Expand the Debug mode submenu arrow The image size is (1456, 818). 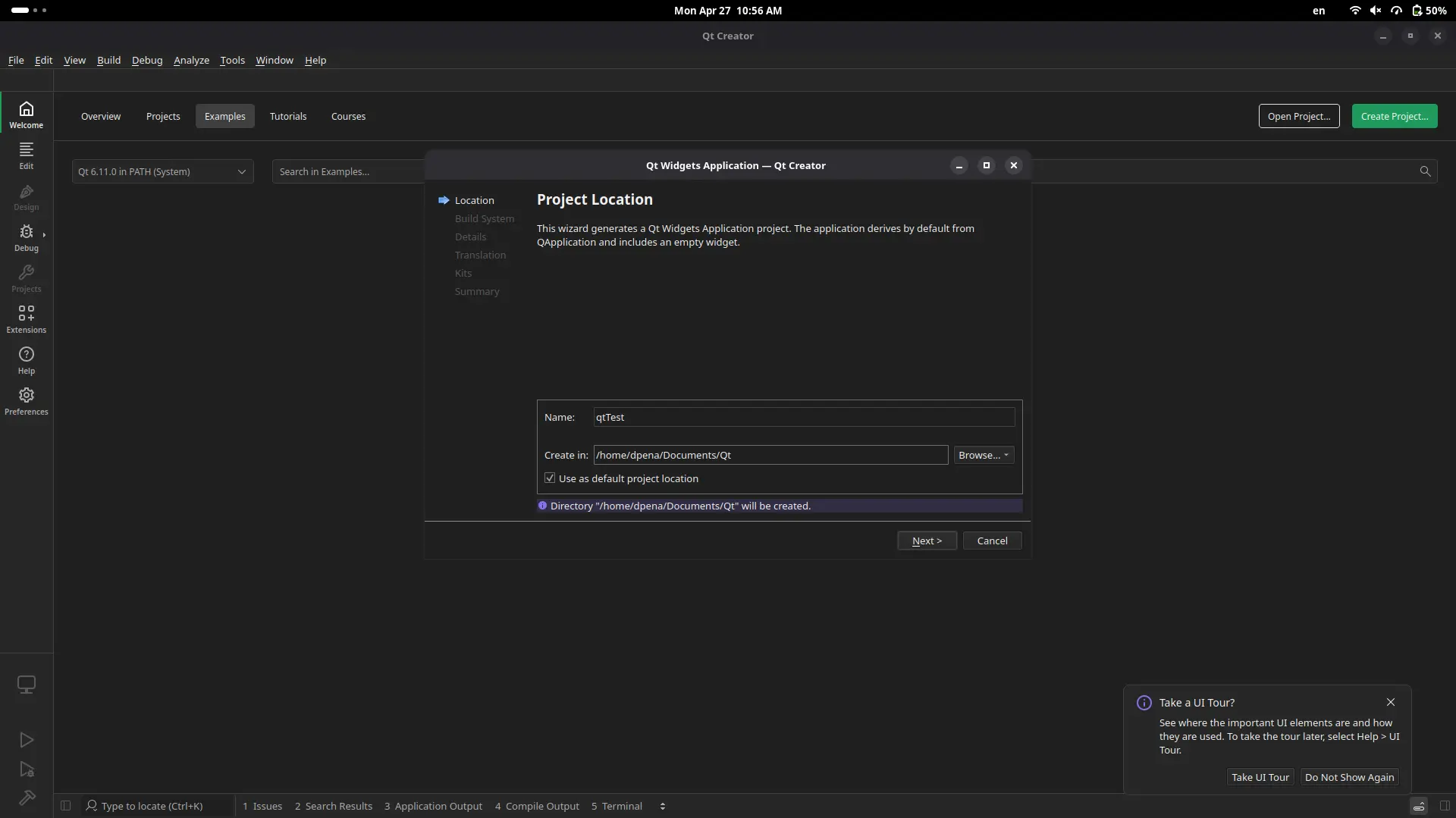(x=45, y=235)
